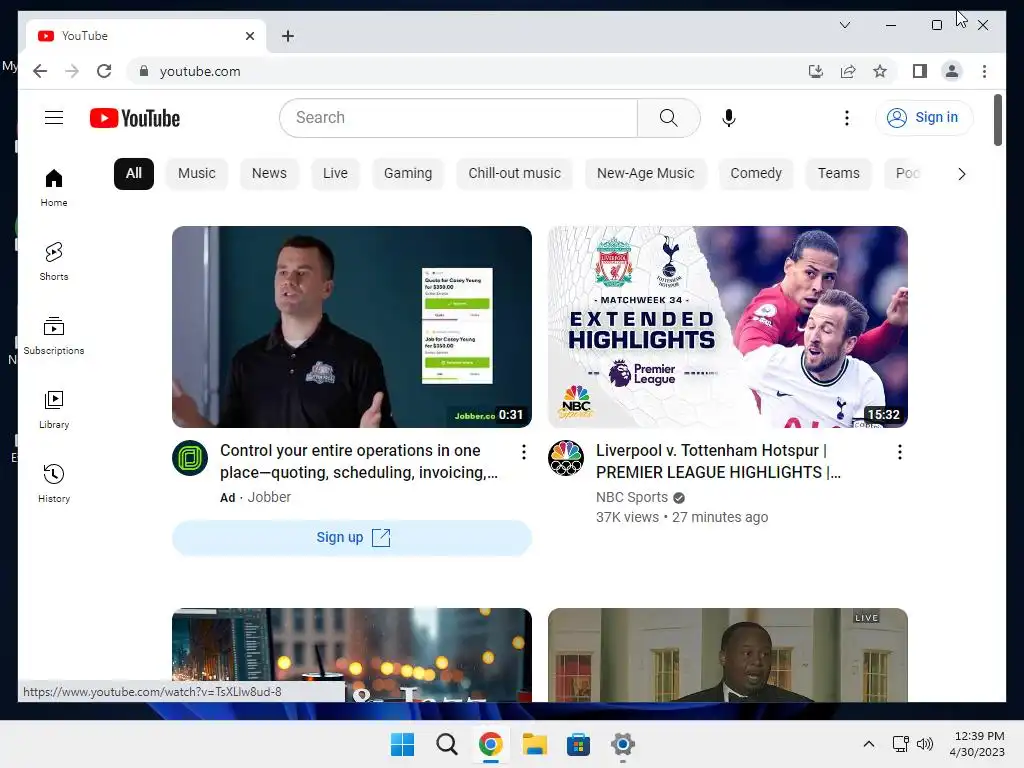
Task: Click the page vertical scrollbar thumb
Action: (997, 120)
